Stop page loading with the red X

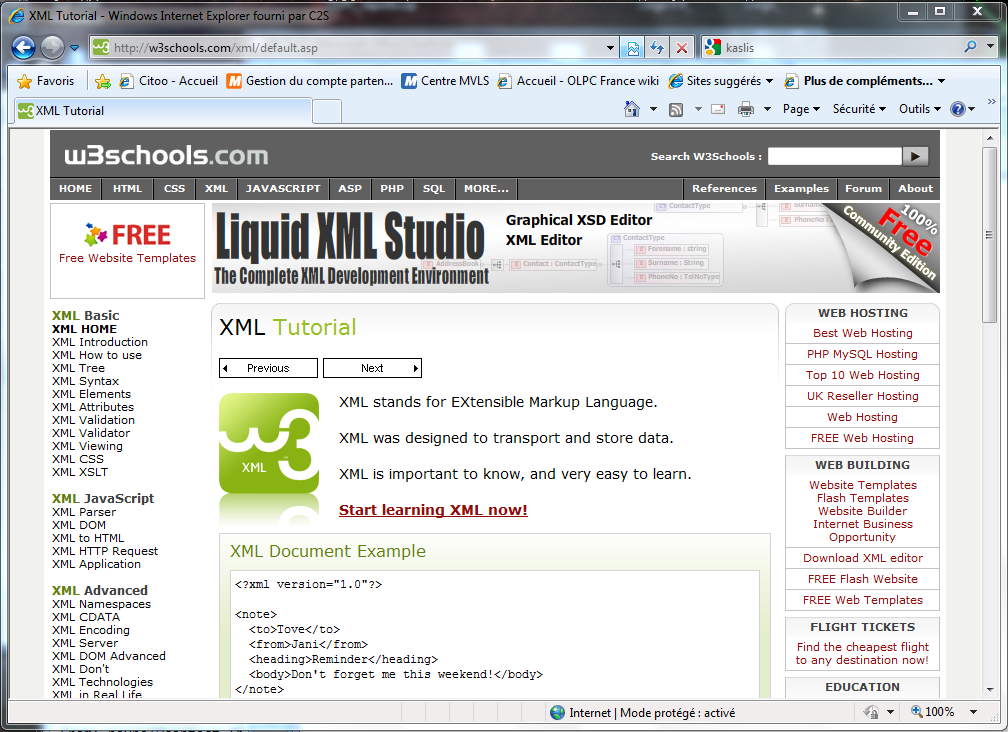pyautogui.click(x=682, y=48)
